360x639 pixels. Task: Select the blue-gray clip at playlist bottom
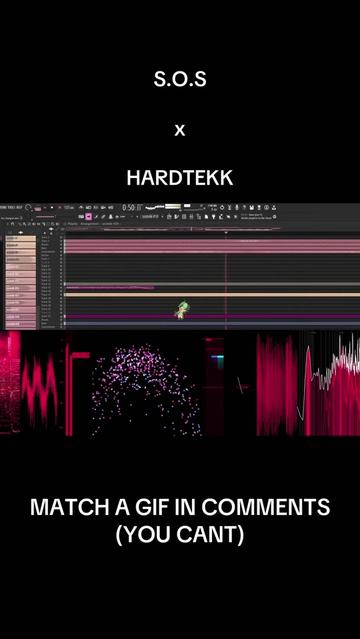point(212,323)
